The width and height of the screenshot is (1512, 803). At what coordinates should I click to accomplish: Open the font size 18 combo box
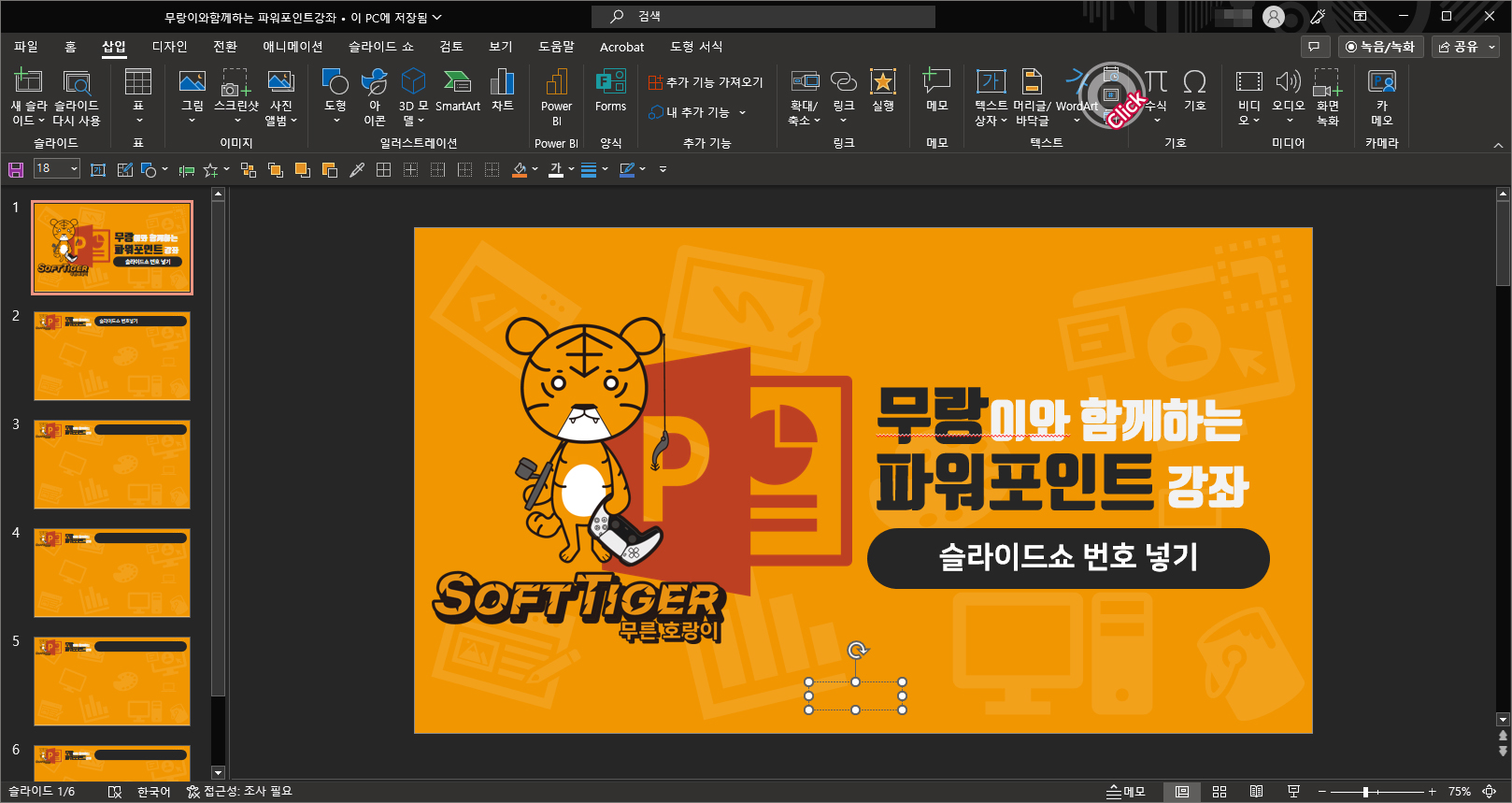(57, 168)
